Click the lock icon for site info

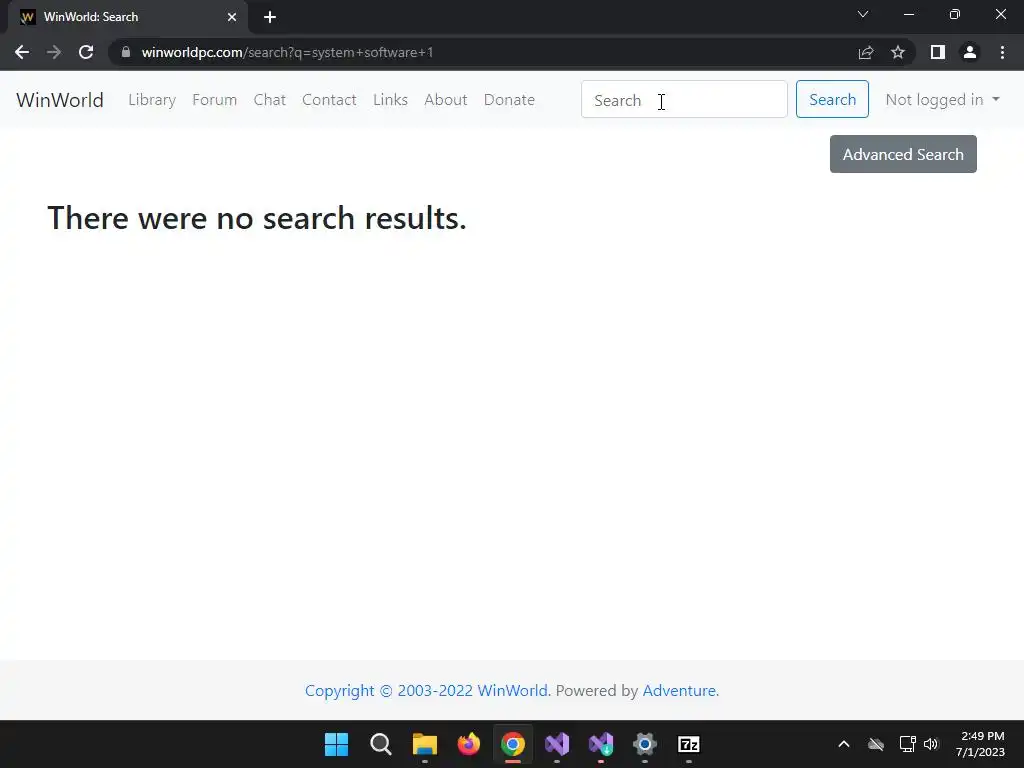click(x=126, y=52)
